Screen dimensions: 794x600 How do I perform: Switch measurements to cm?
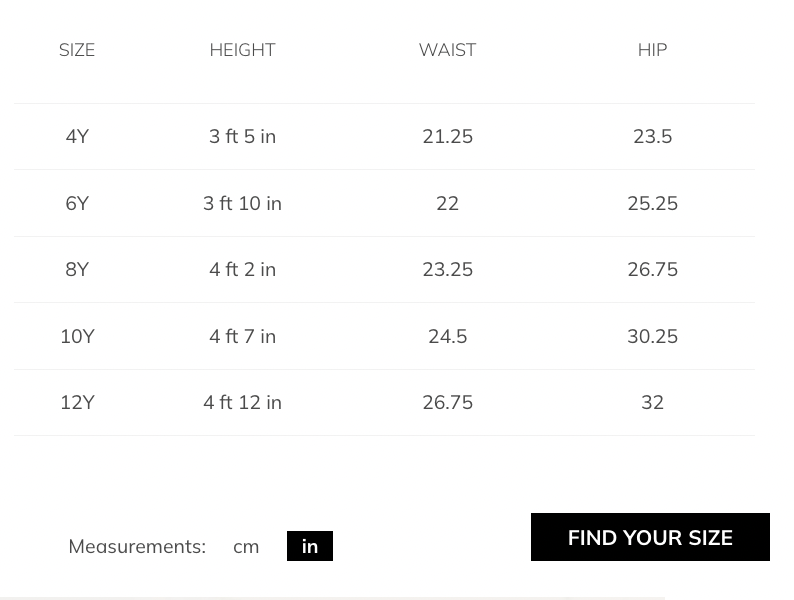pos(246,546)
